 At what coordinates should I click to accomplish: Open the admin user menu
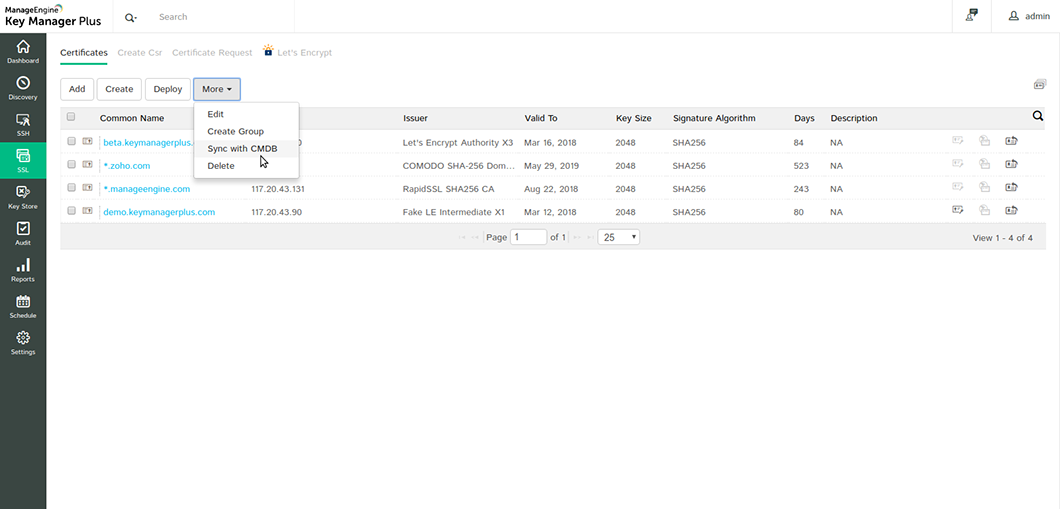click(1029, 16)
